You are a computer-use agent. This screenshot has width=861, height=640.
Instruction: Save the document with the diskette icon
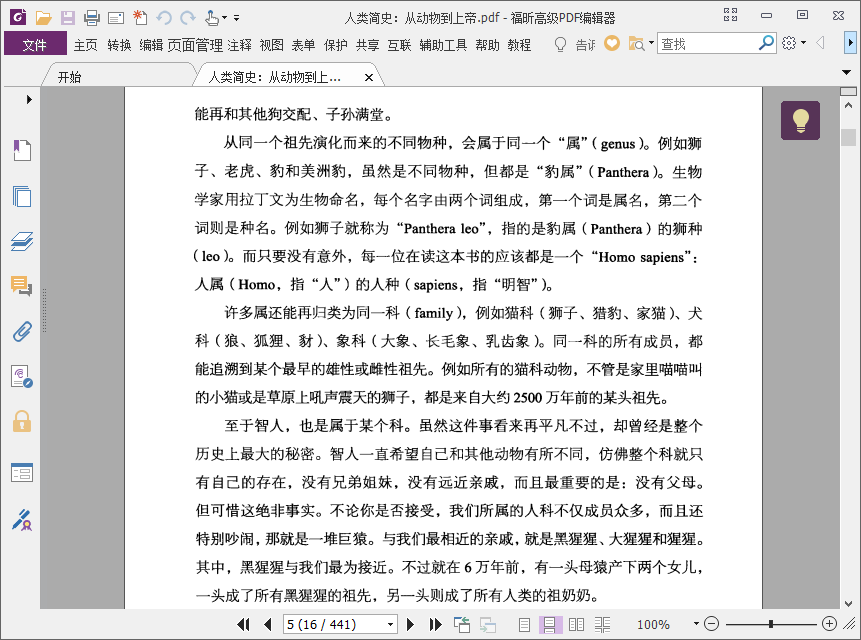(x=68, y=18)
